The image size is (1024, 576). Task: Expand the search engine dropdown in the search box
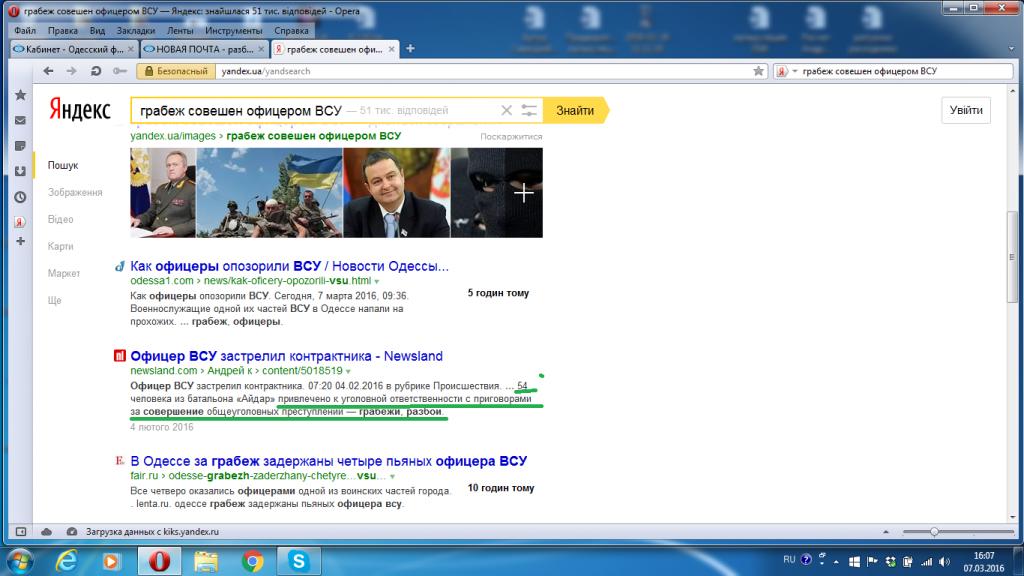pyautogui.click(x=795, y=71)
